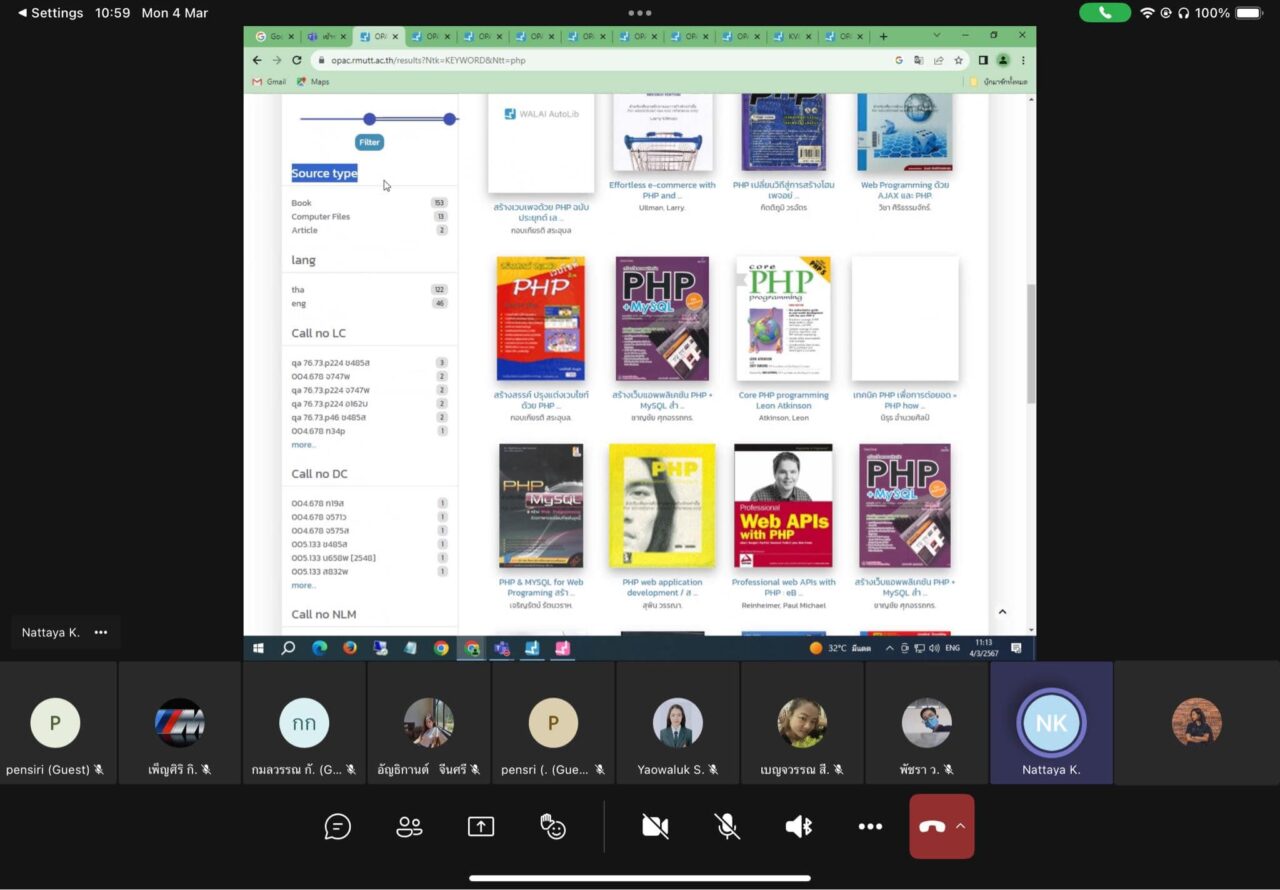The image size is (1280, 890).
Task: Open the Web Programming AJAX title link
Action: [905, 190]
